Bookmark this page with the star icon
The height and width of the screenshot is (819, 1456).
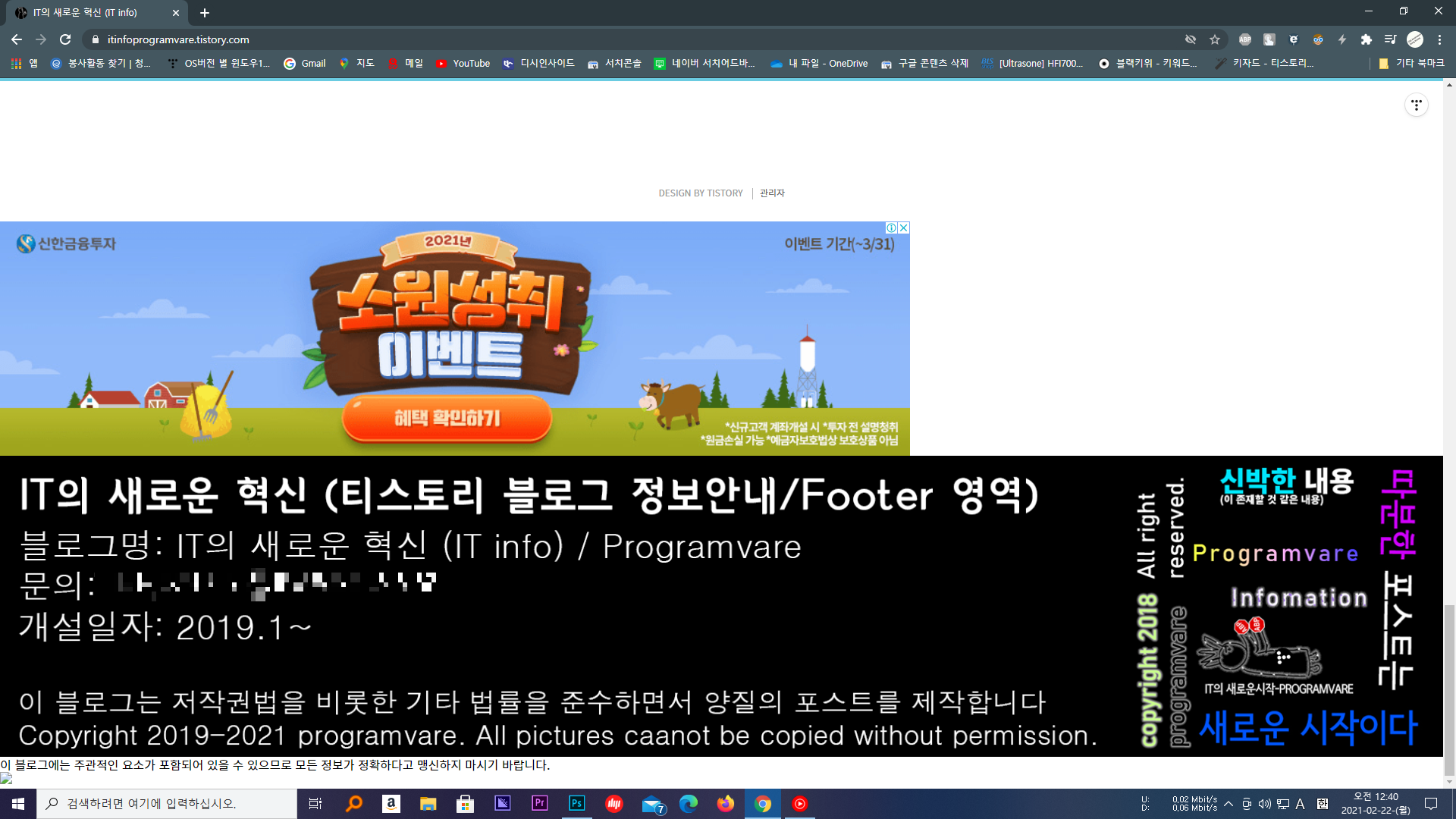[x=1215, y=39]
